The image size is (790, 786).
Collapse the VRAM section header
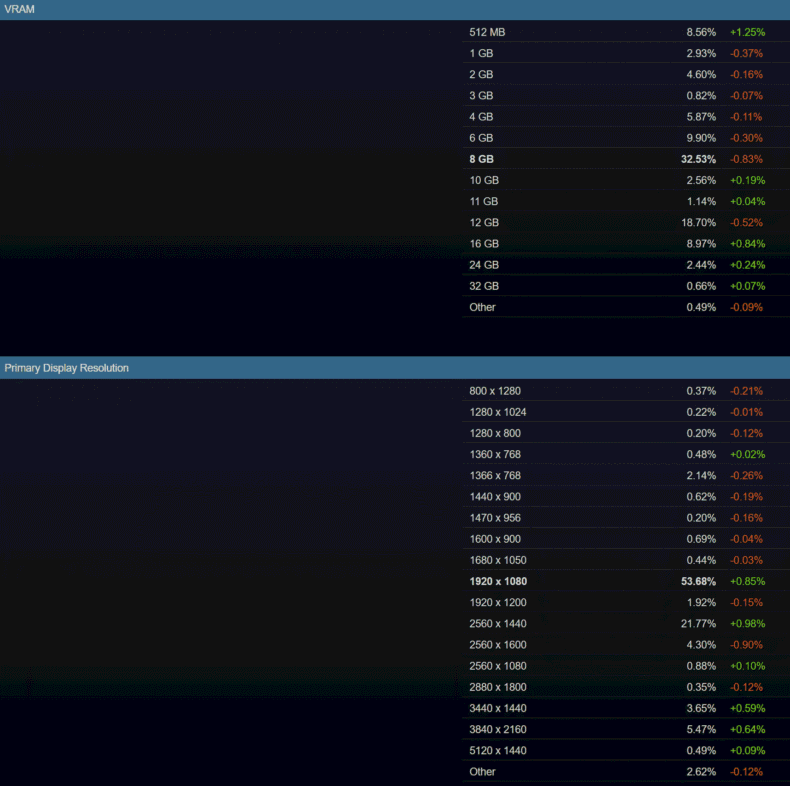pyautogui.click(x=20, y=9)
